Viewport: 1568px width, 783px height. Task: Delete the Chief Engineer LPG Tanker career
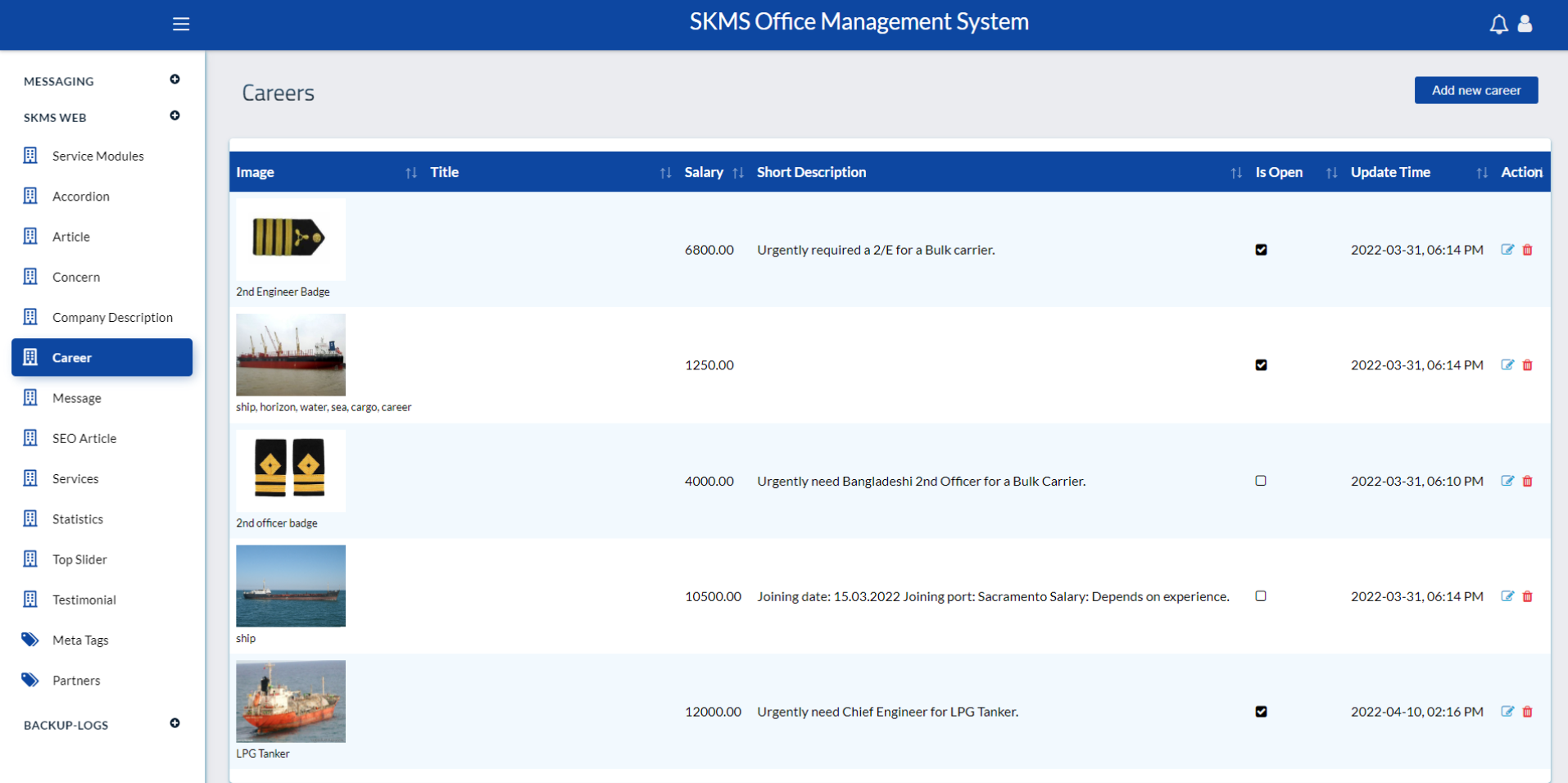[x=1528, y=712]
